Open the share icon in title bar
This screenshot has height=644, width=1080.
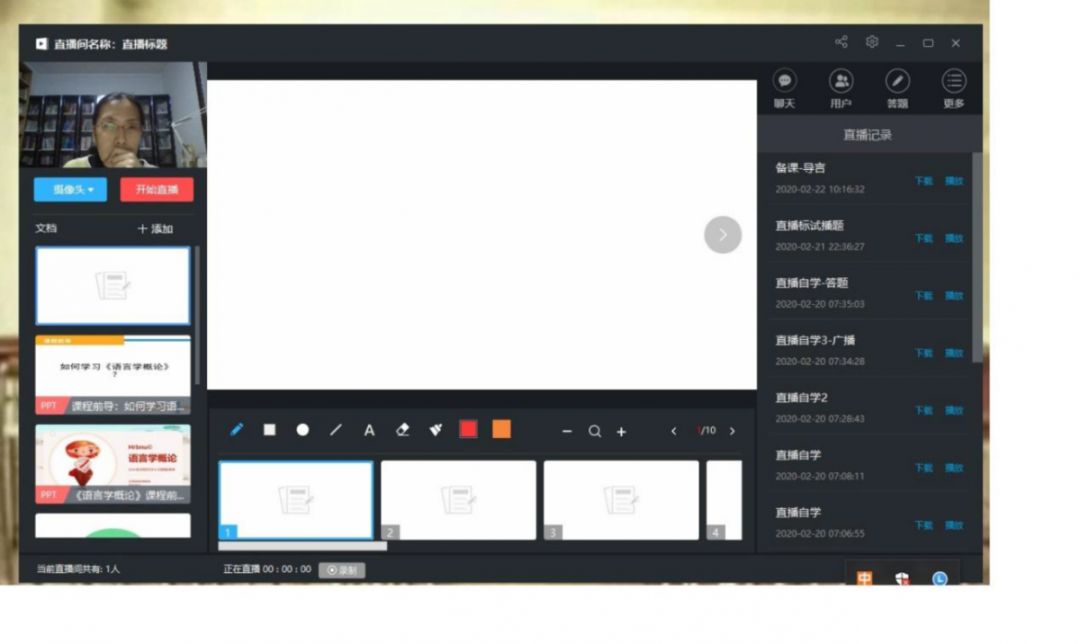(x=841, y=43)
